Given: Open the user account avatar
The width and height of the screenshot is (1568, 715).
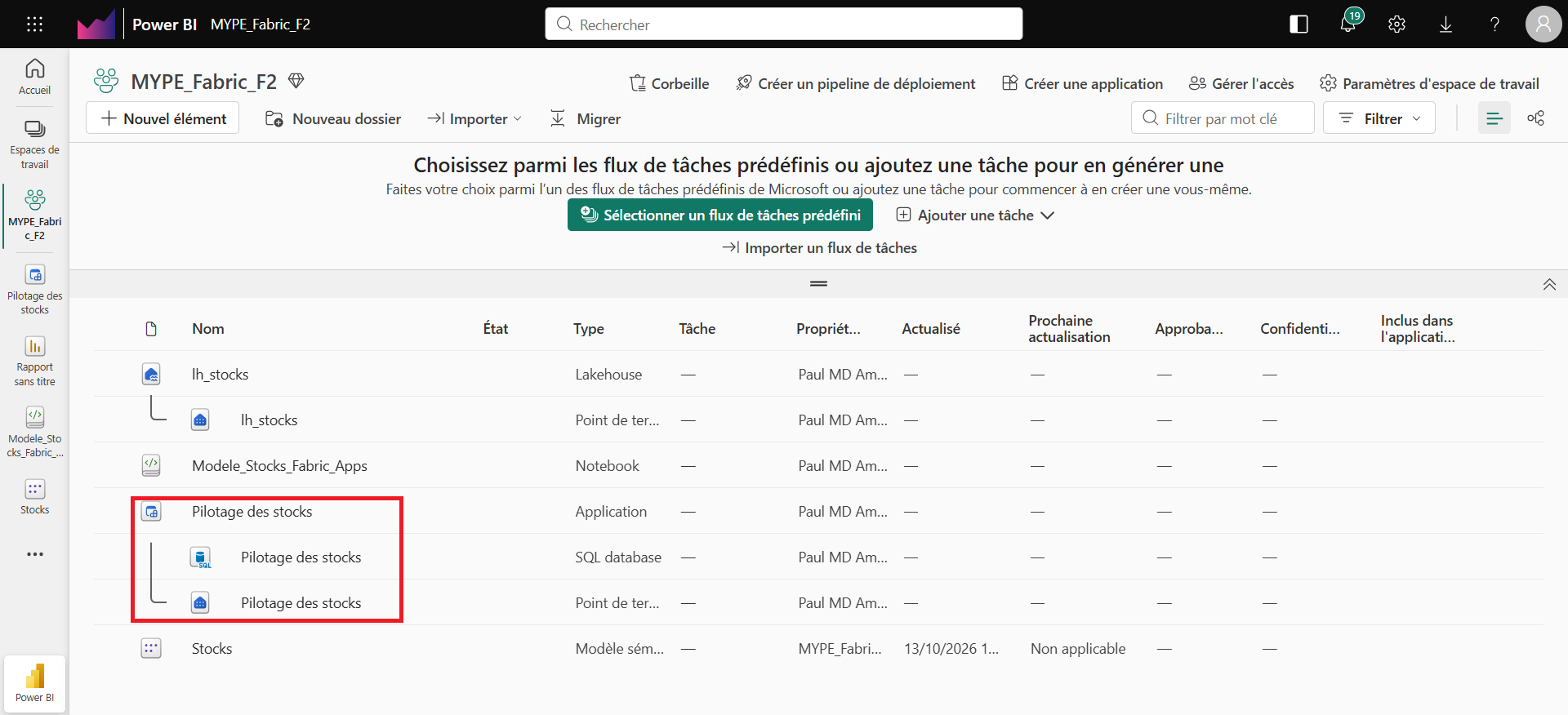Looking at the screenshot, I should point(1543,24).
